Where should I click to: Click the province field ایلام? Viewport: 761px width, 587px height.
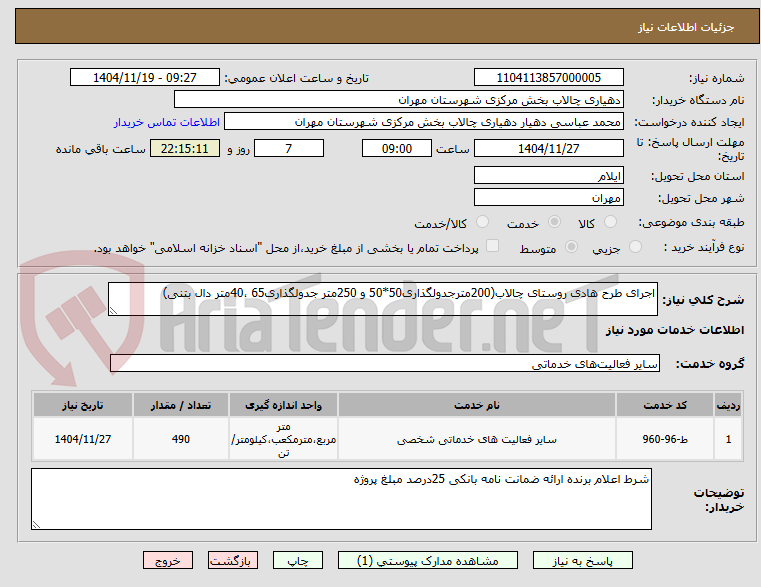pyautogui.click(x=548, y=175)
